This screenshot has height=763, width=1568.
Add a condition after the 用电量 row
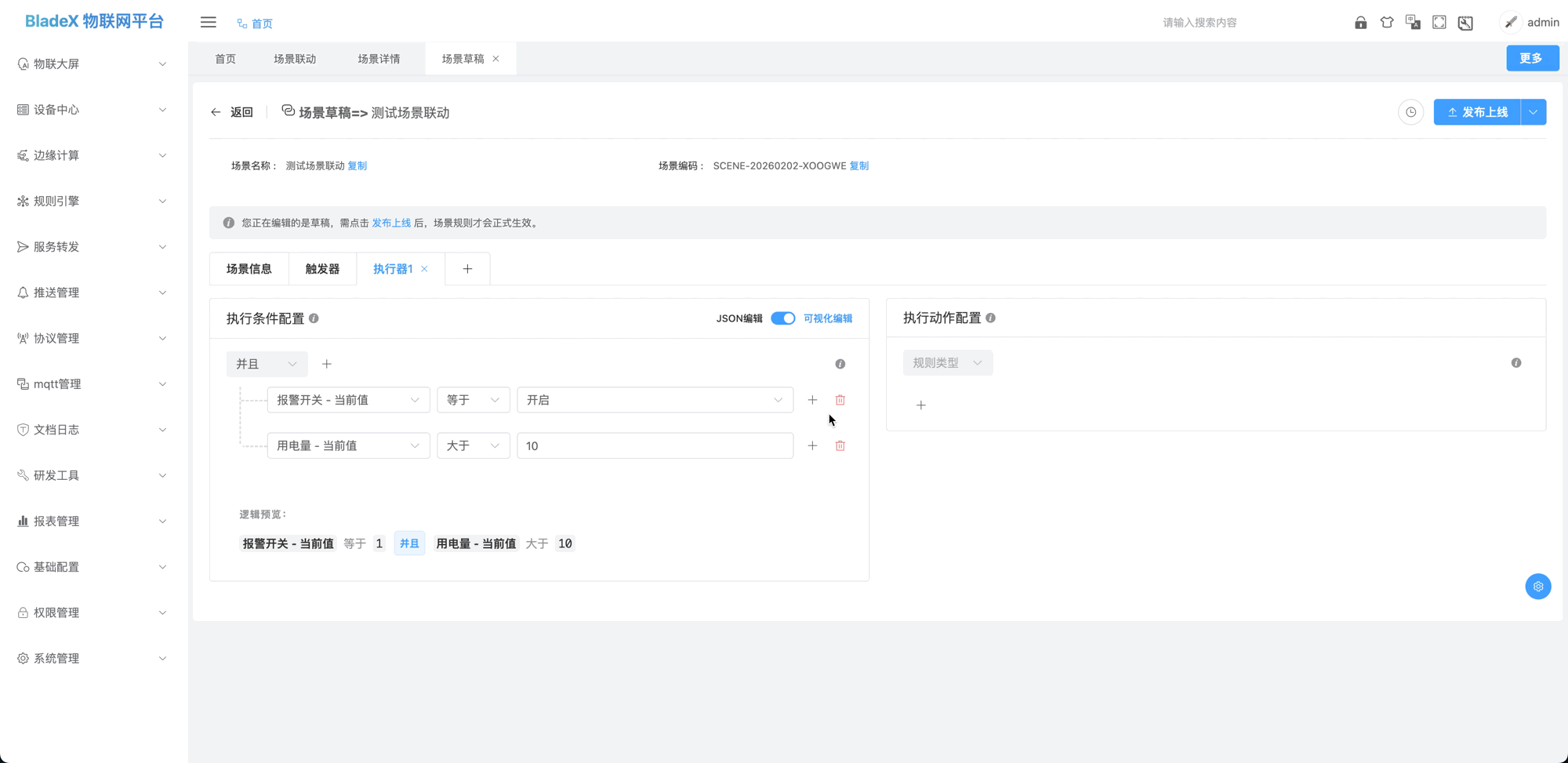[812, 445]
